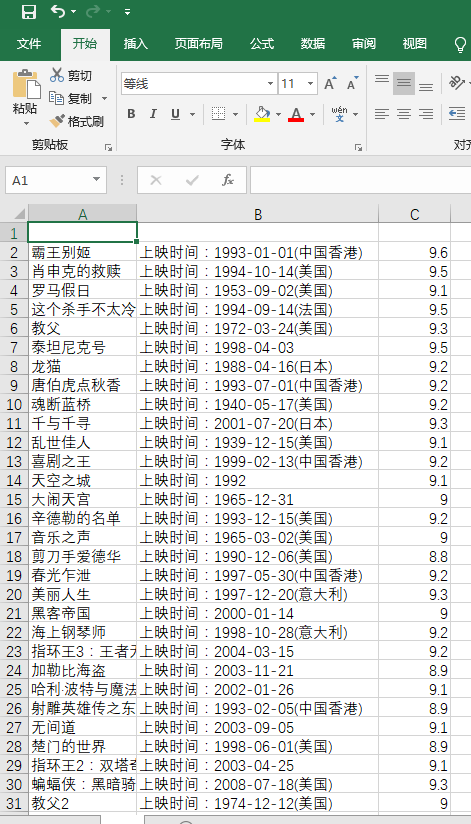Click the insert function fx icon
The height and width of the screenshot is (824, 471).
pyautogui.click(x=228, y=180)
